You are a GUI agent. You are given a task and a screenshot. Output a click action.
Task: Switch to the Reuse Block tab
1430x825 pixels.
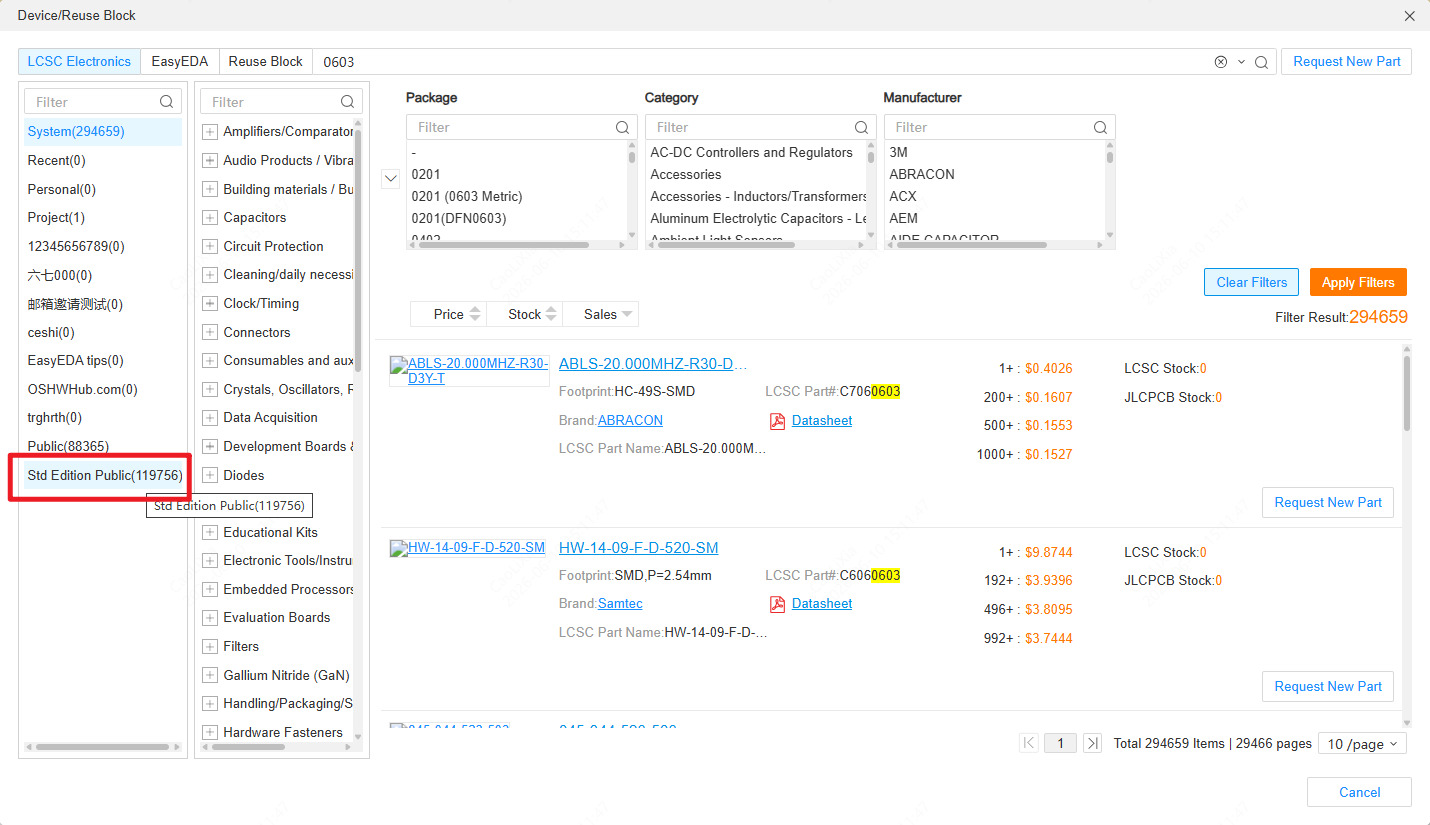(x=266, y=62)
